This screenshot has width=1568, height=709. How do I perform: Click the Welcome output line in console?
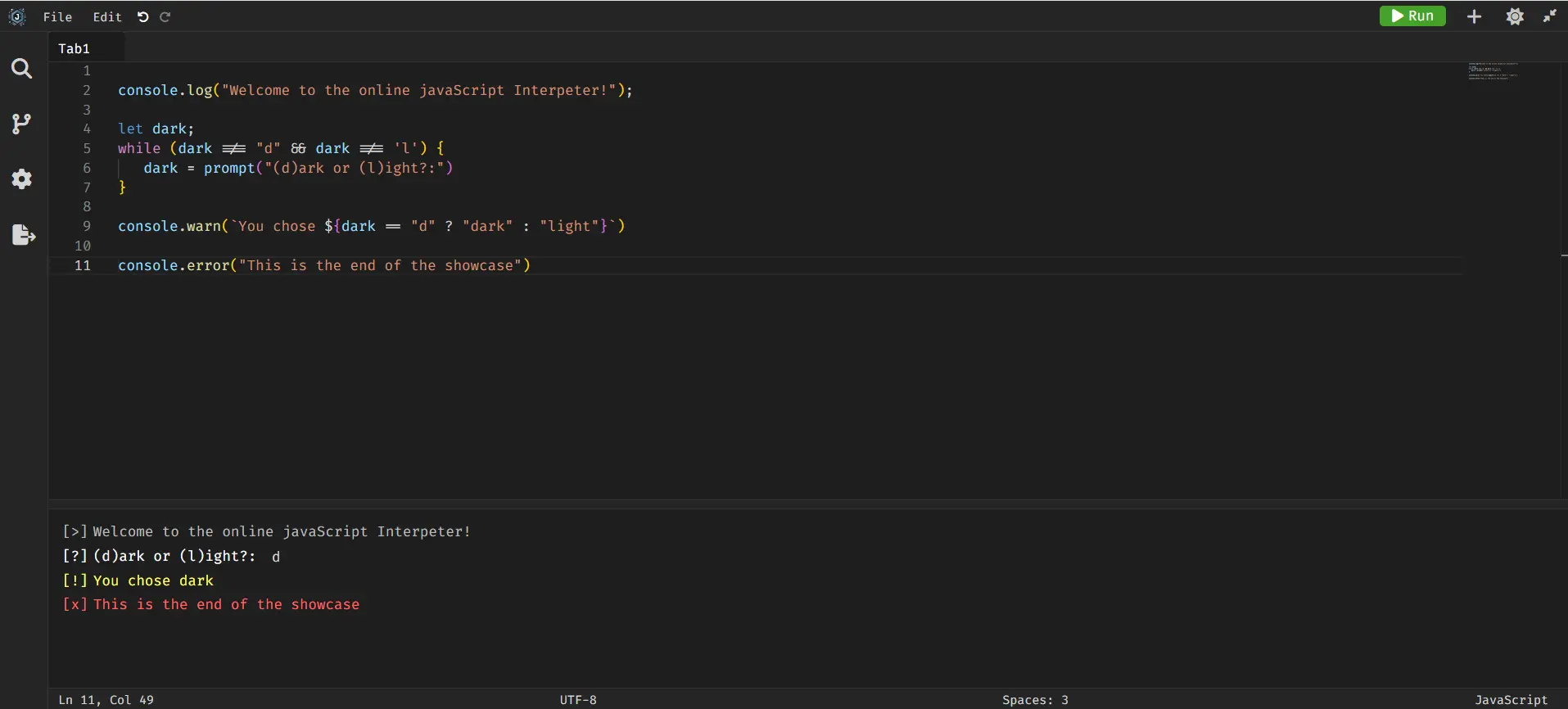(x=282, y=531)
